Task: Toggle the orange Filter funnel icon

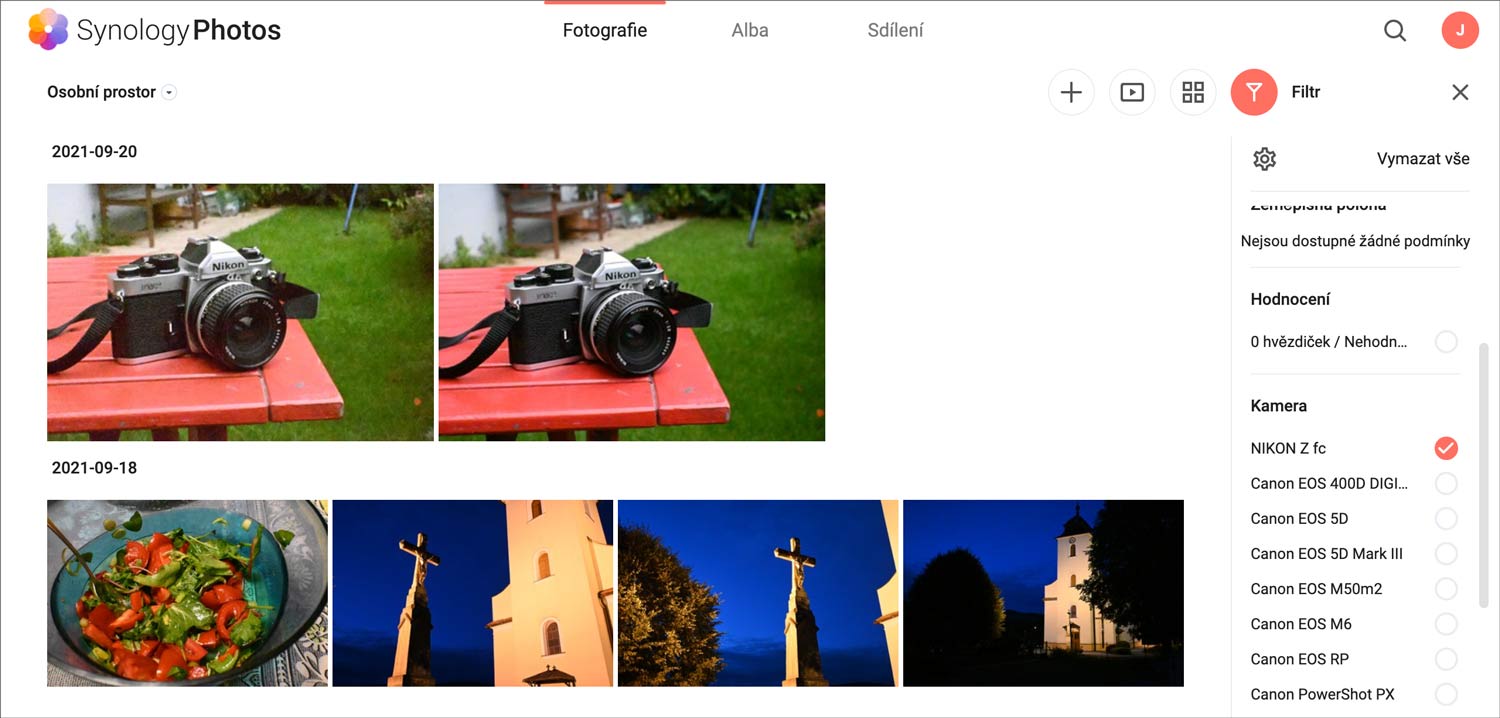Action: [1254, 93]
